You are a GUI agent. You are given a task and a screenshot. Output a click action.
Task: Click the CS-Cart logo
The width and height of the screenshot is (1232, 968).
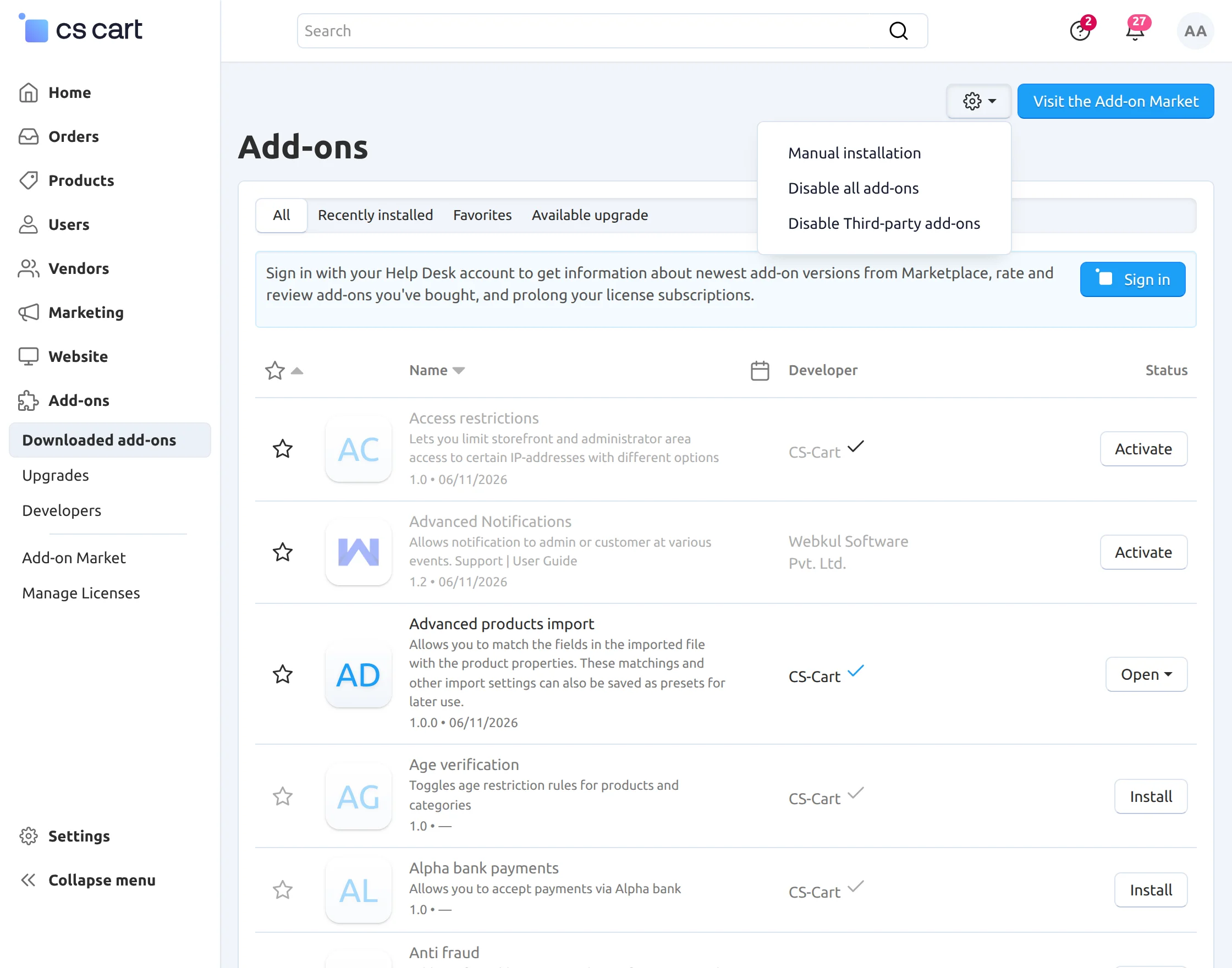coord(80,29)
